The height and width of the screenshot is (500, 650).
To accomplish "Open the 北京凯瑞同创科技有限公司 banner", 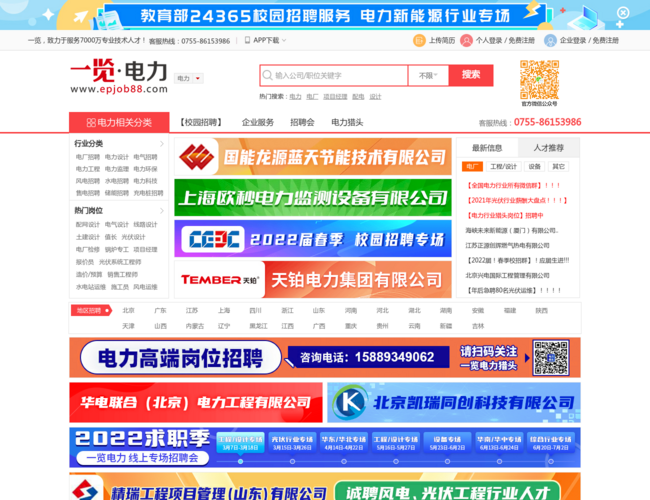I will point(454,403).
